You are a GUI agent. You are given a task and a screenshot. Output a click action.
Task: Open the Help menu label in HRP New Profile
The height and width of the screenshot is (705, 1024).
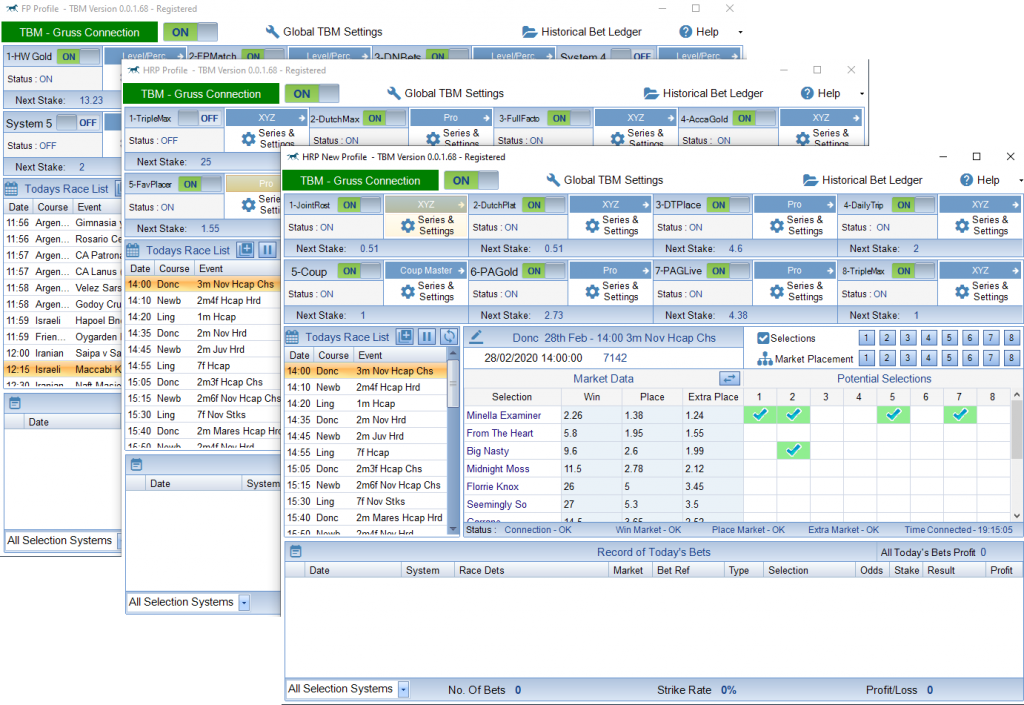[988, 180]
